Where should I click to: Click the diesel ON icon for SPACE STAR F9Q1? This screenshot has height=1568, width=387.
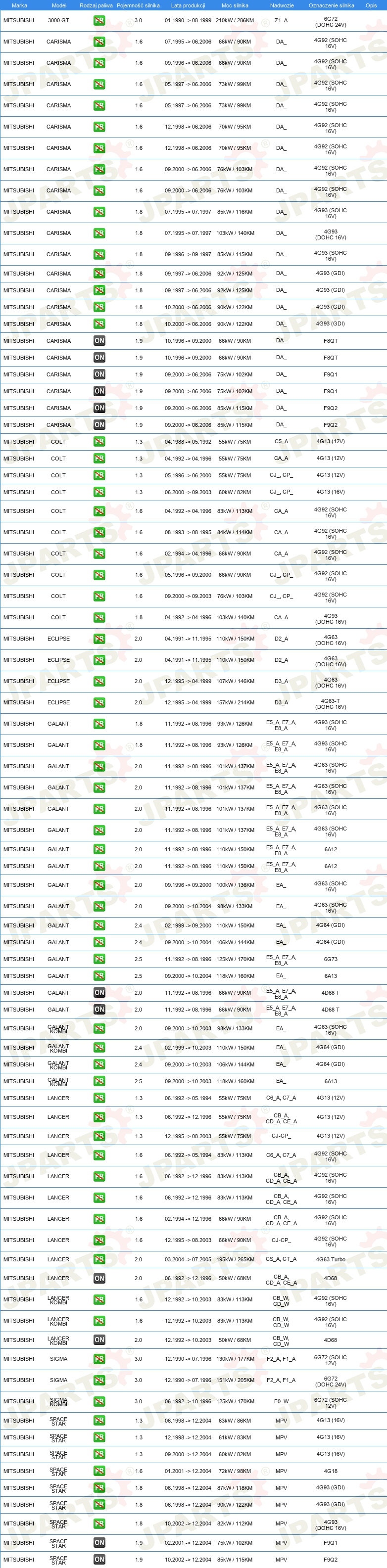(x=99, y=1542)
